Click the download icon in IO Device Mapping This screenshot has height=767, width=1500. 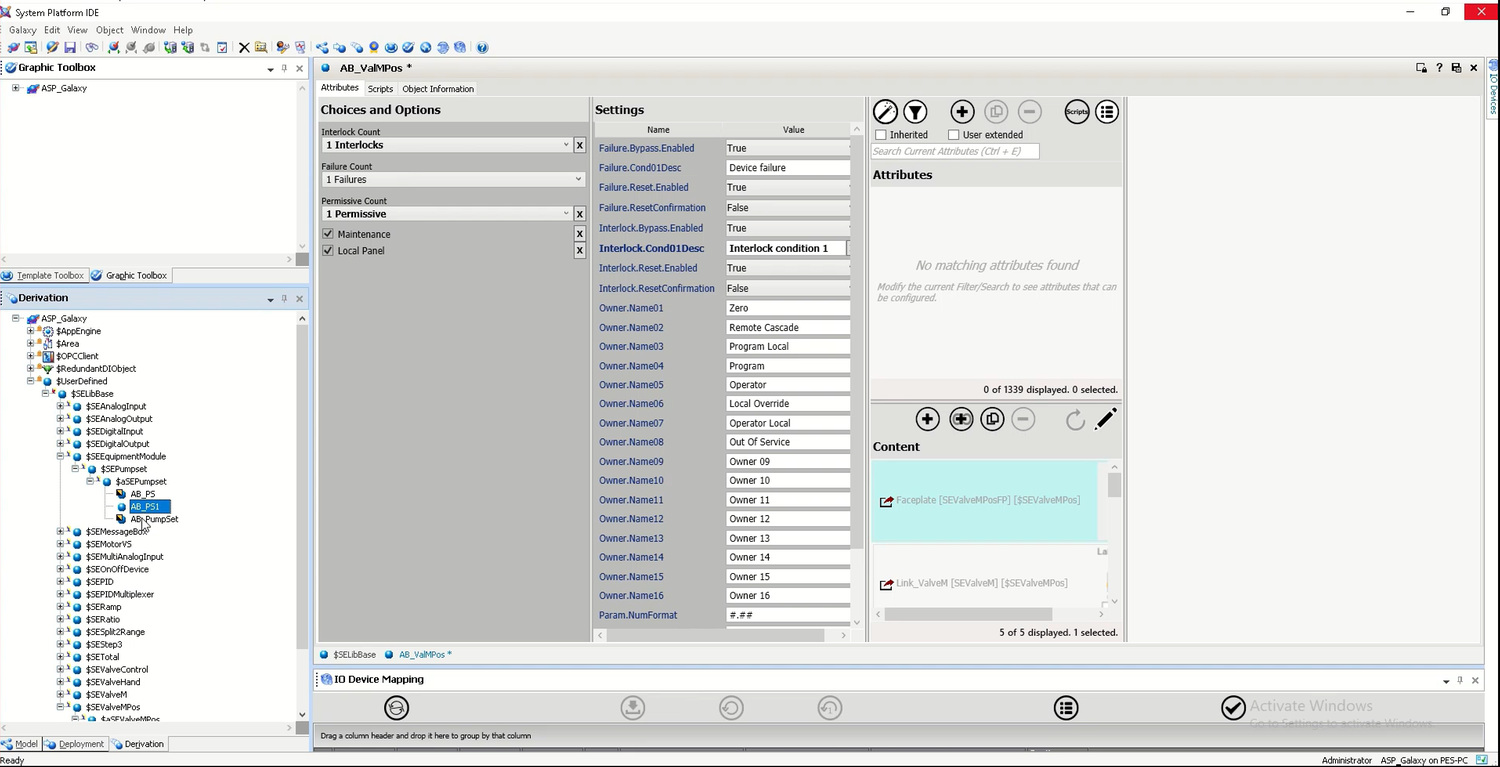[632, 708]
